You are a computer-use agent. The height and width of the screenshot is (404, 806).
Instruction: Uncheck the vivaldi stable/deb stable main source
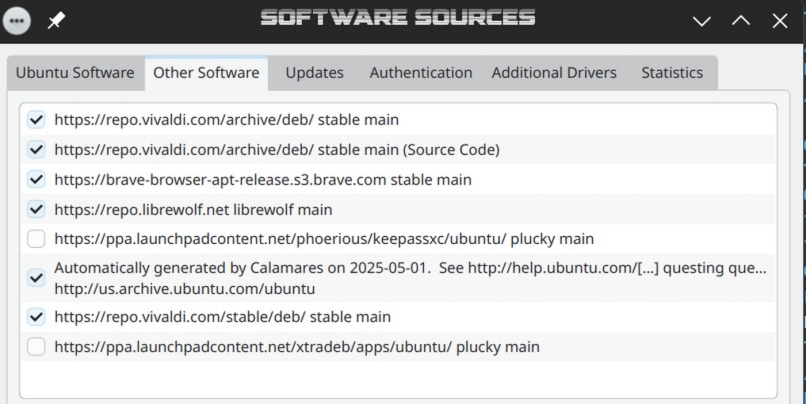36,317
